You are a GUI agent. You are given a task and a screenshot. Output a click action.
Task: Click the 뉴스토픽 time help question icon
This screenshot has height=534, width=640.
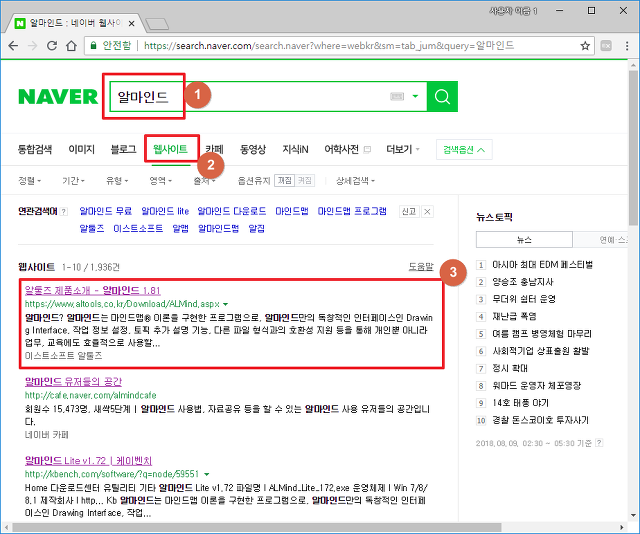(599, 443)
